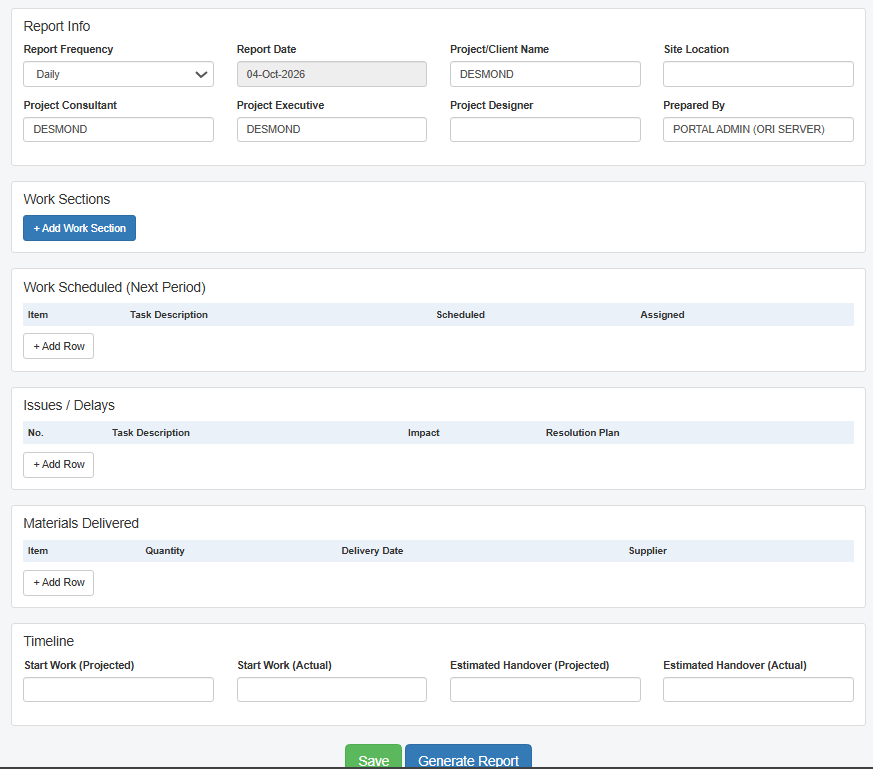Screen dimensions: 873x769
Task: Click the No. column header
Action: [x=36, y=433]
